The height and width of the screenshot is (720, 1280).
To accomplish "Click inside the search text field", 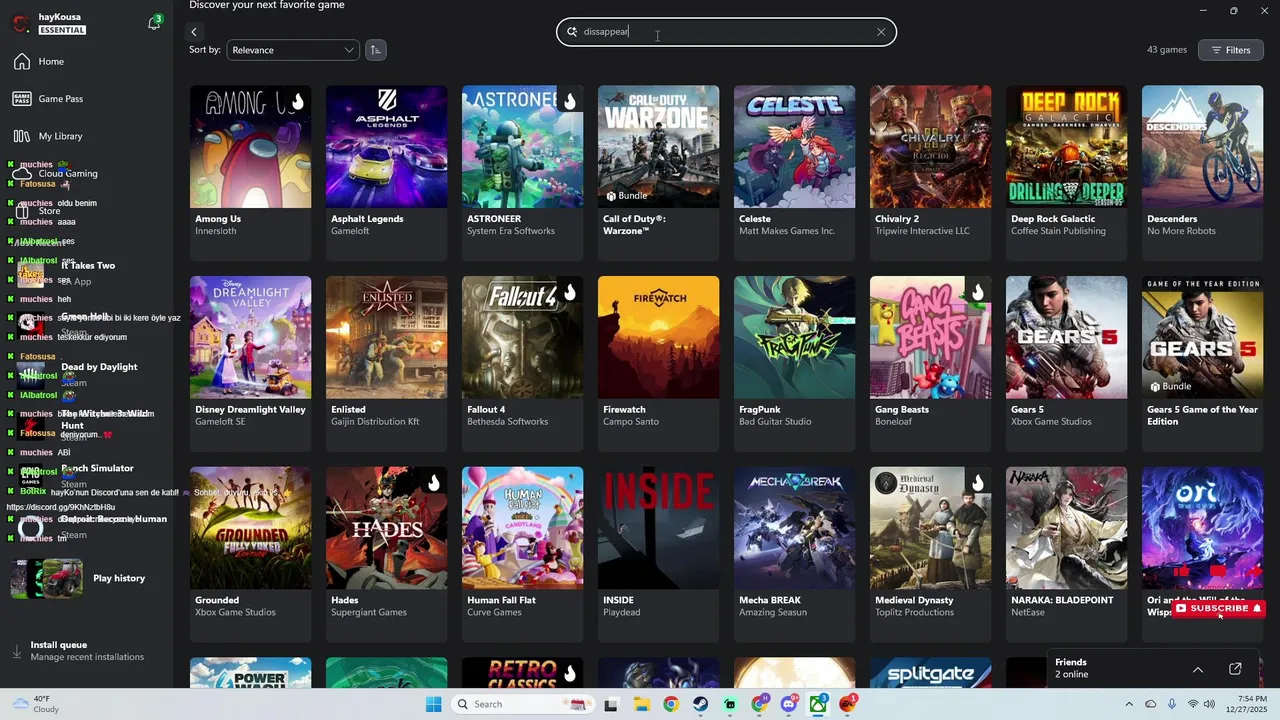I will 726,32.
